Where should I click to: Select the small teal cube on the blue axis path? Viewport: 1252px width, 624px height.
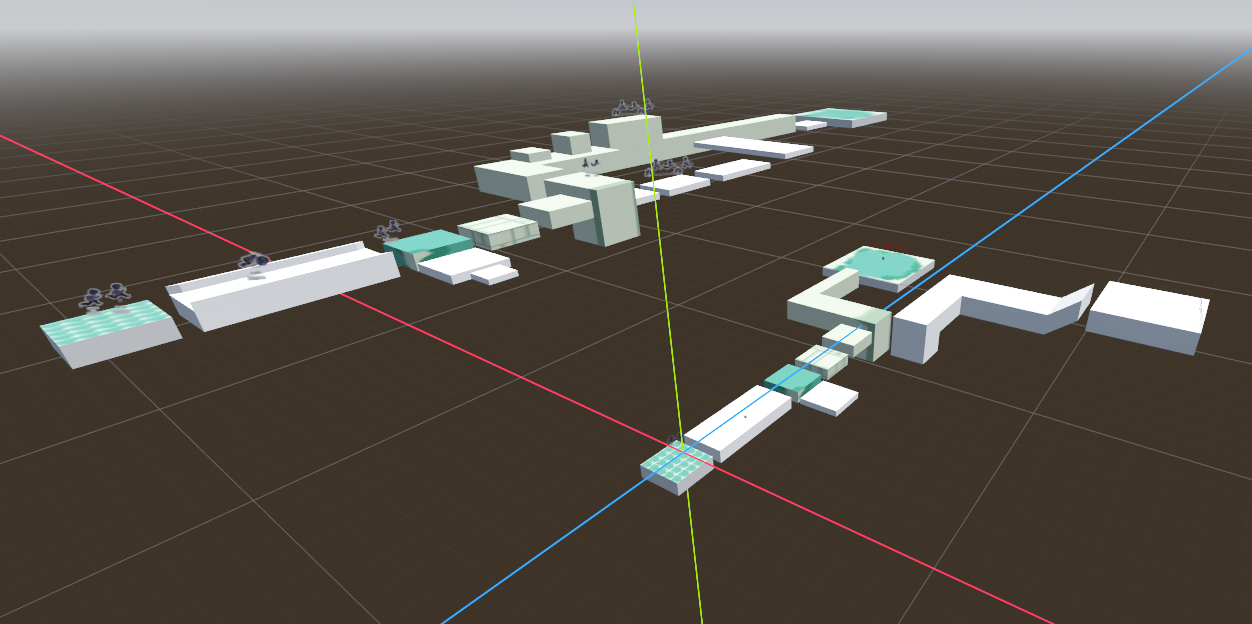click(792, 380)
